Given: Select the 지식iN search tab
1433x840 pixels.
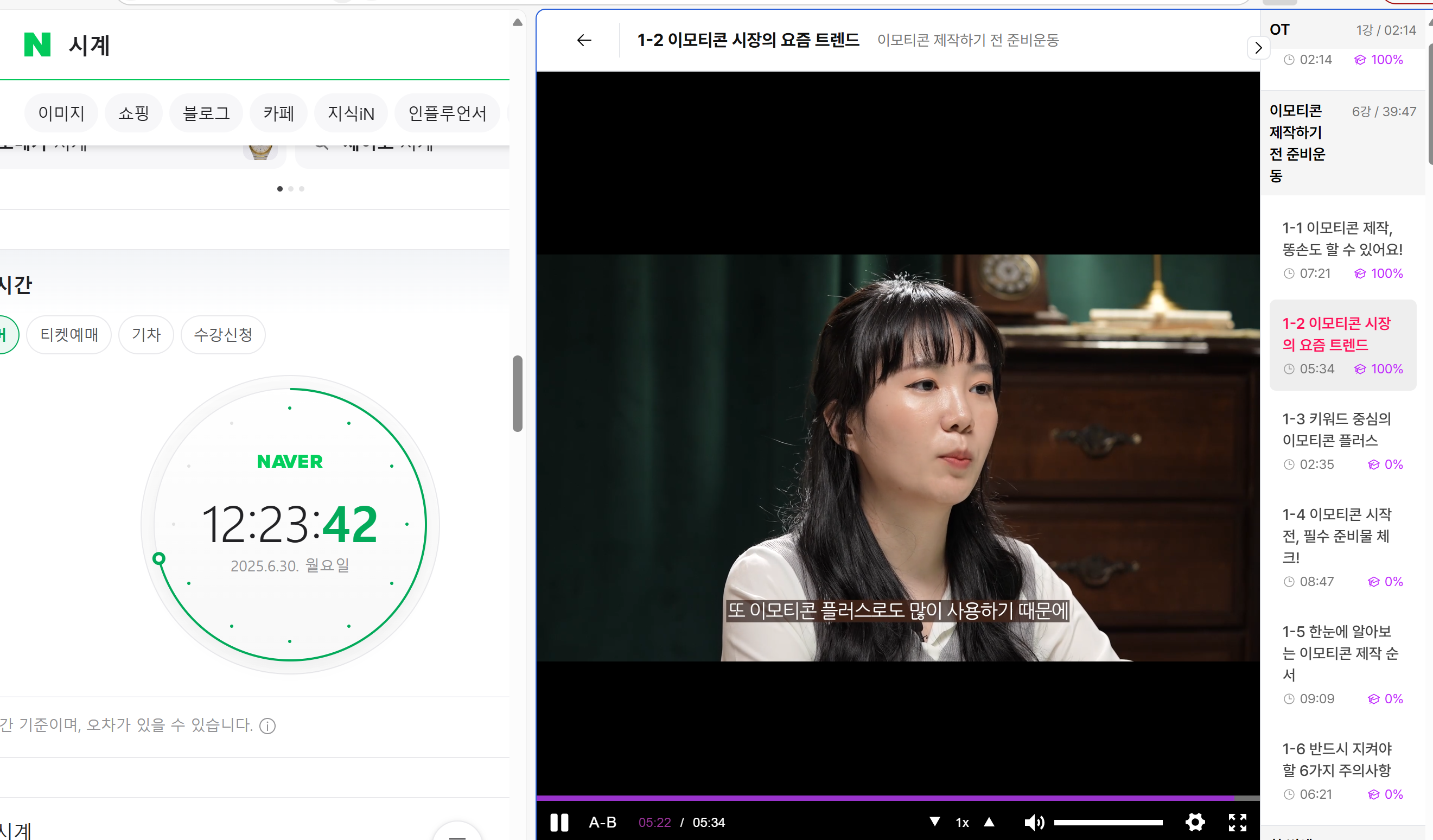Looking at the screenshot, I should tap(351, 113).
